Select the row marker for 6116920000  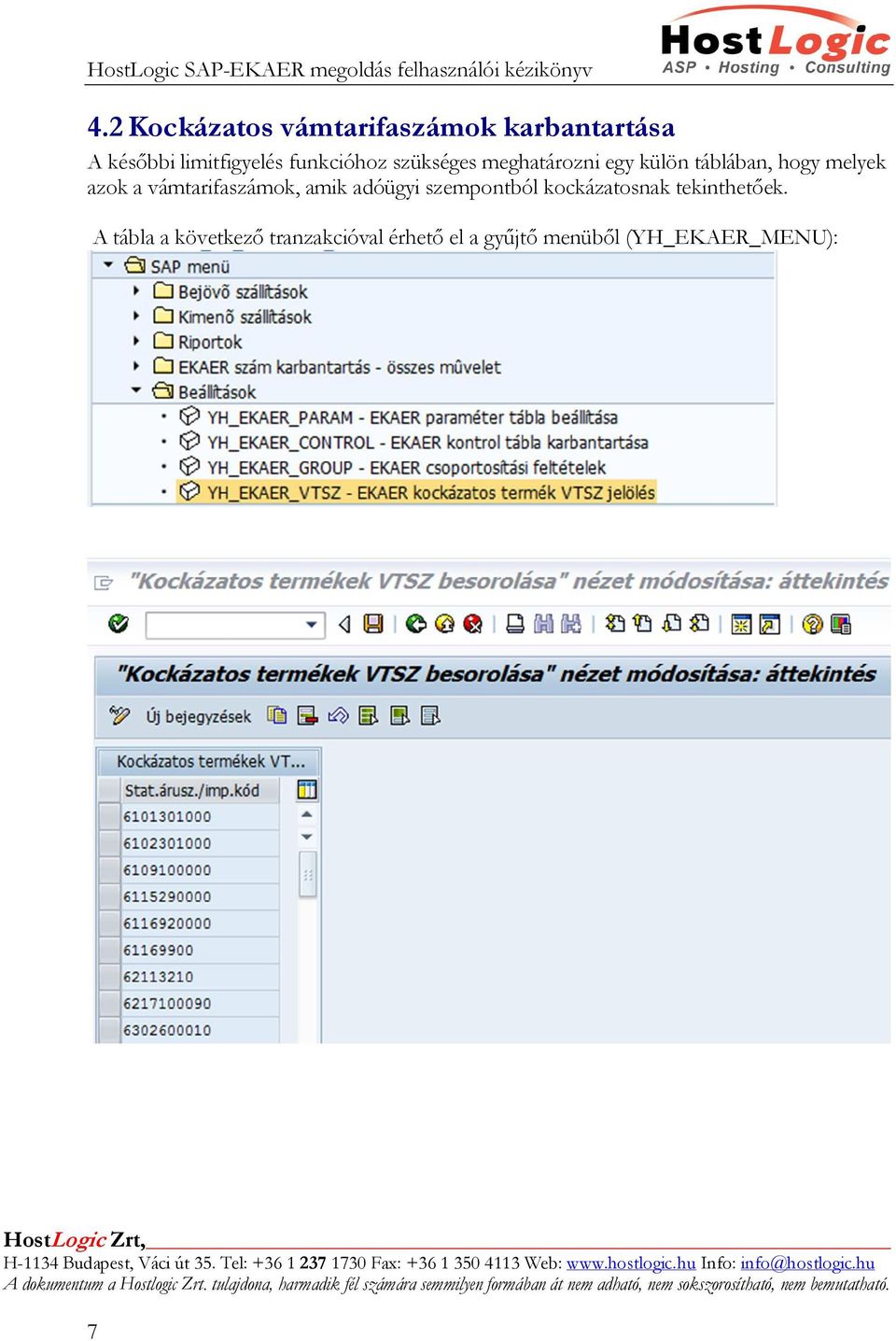click(109, 923)
